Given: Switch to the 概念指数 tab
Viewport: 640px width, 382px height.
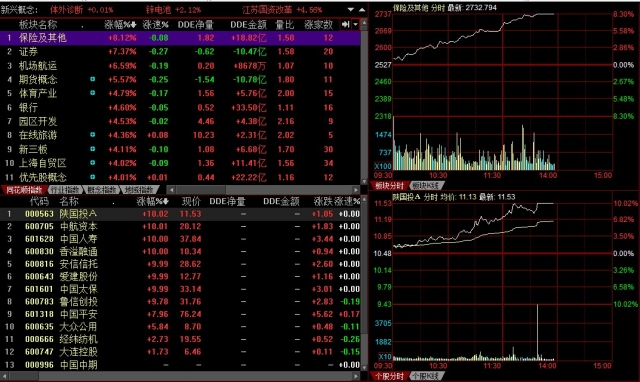Looking at the screenshot, I should coord(102,190).
